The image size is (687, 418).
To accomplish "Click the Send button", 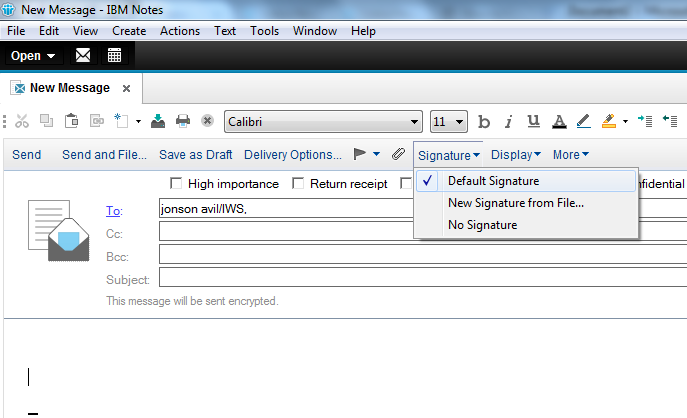I will pos(26,155).
